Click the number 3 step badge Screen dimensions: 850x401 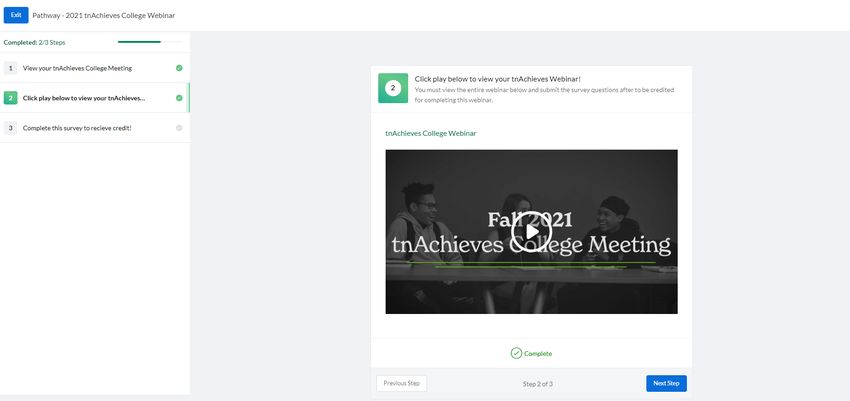10,128
